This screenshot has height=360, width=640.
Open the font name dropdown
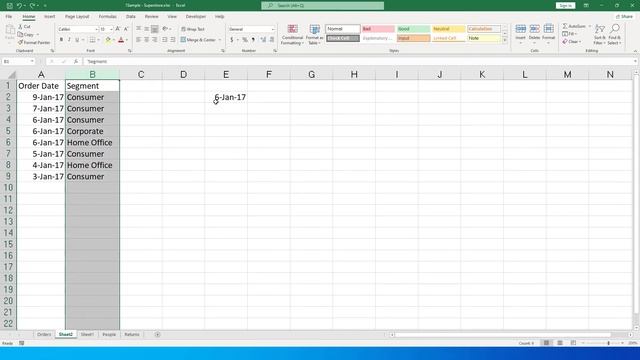coord(96,29)
